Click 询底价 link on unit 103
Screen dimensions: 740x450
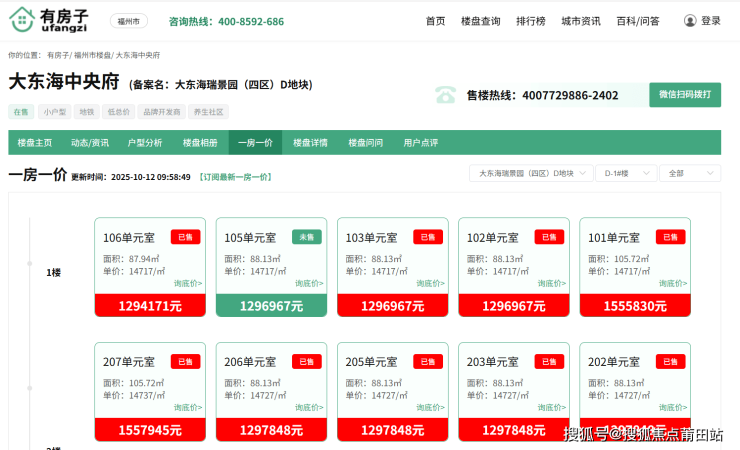coord(430,284)
